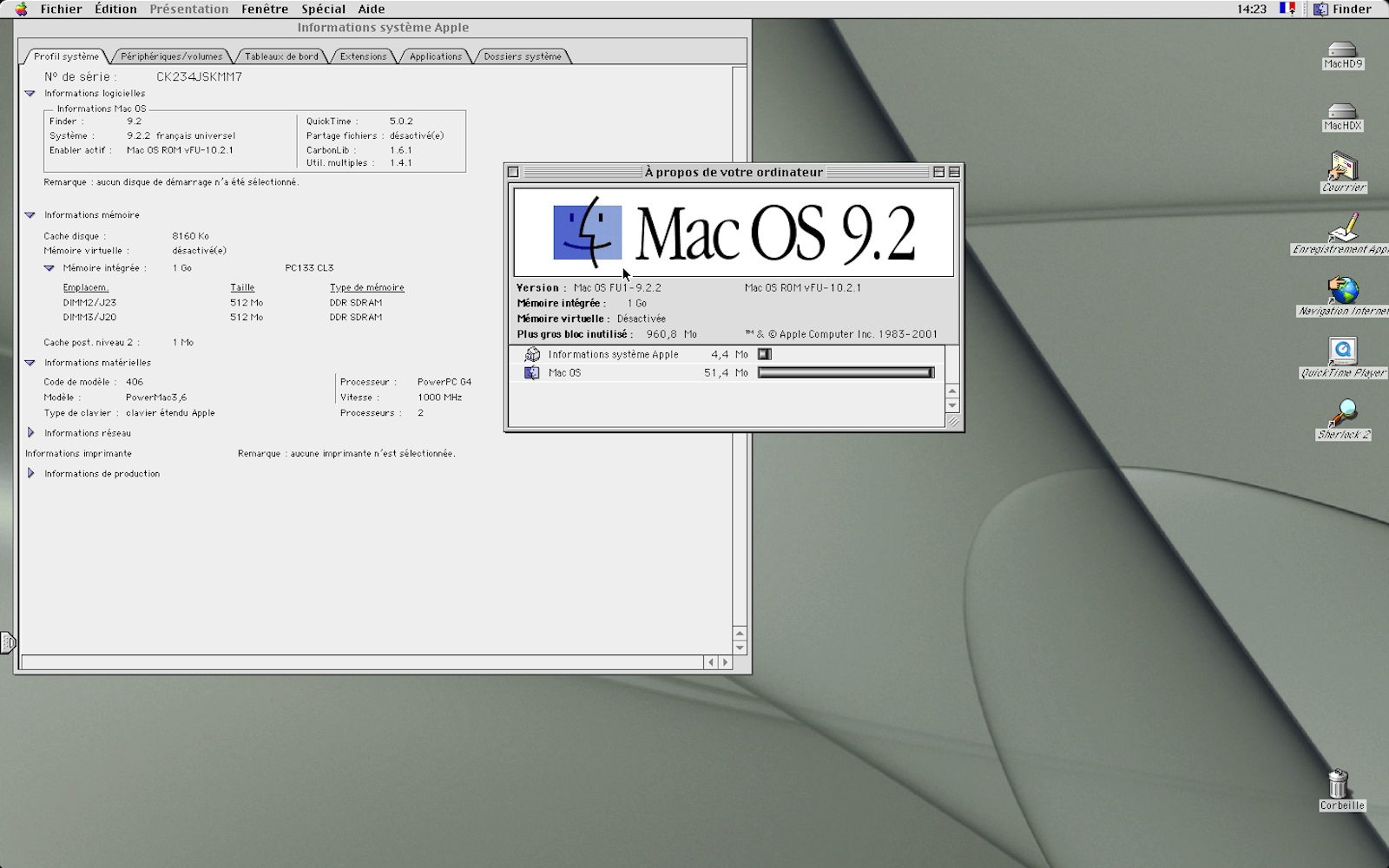Click the 8160 Ko disk cache value

point(190,236)
